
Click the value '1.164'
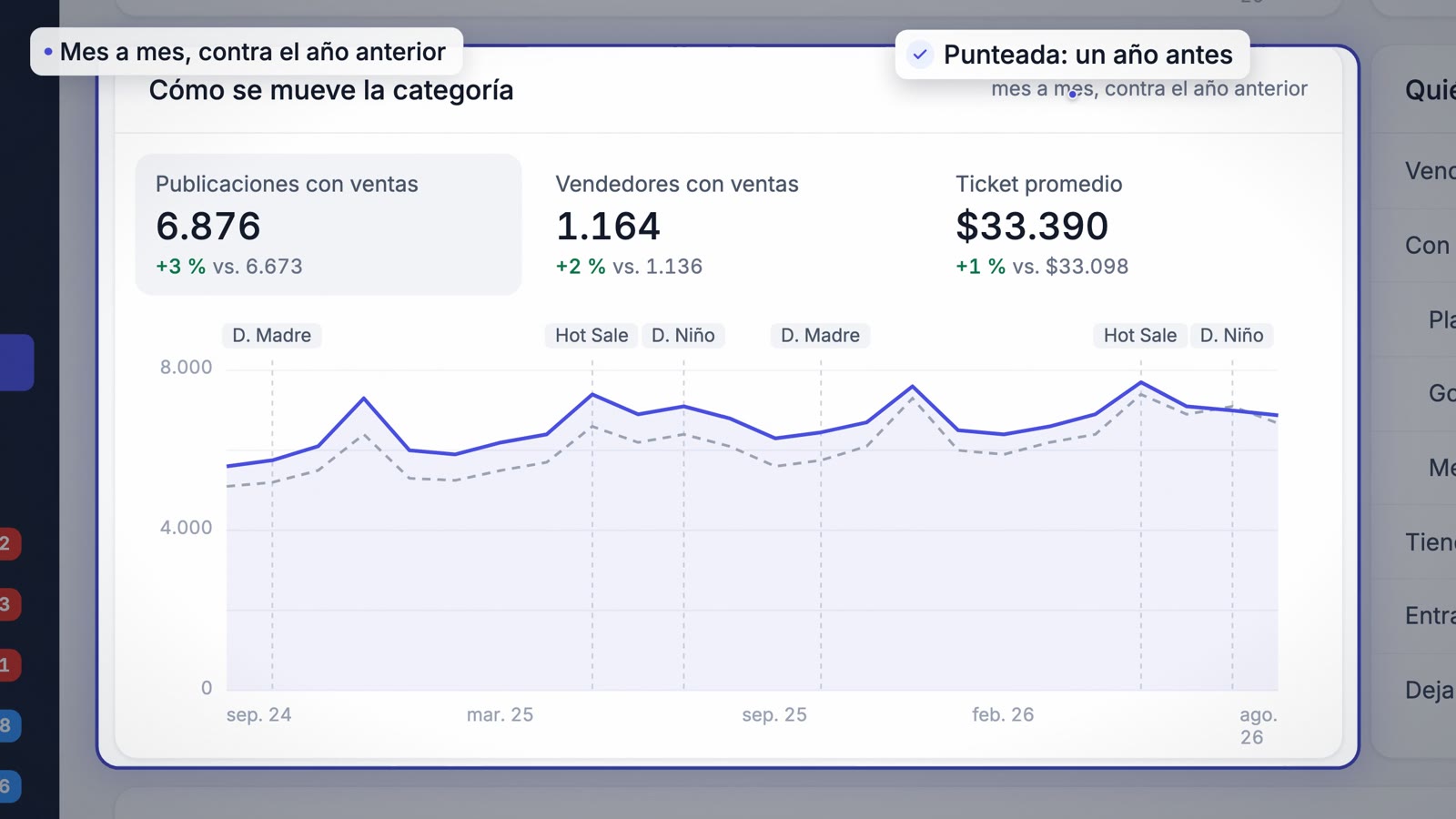(x=608, y=226)
